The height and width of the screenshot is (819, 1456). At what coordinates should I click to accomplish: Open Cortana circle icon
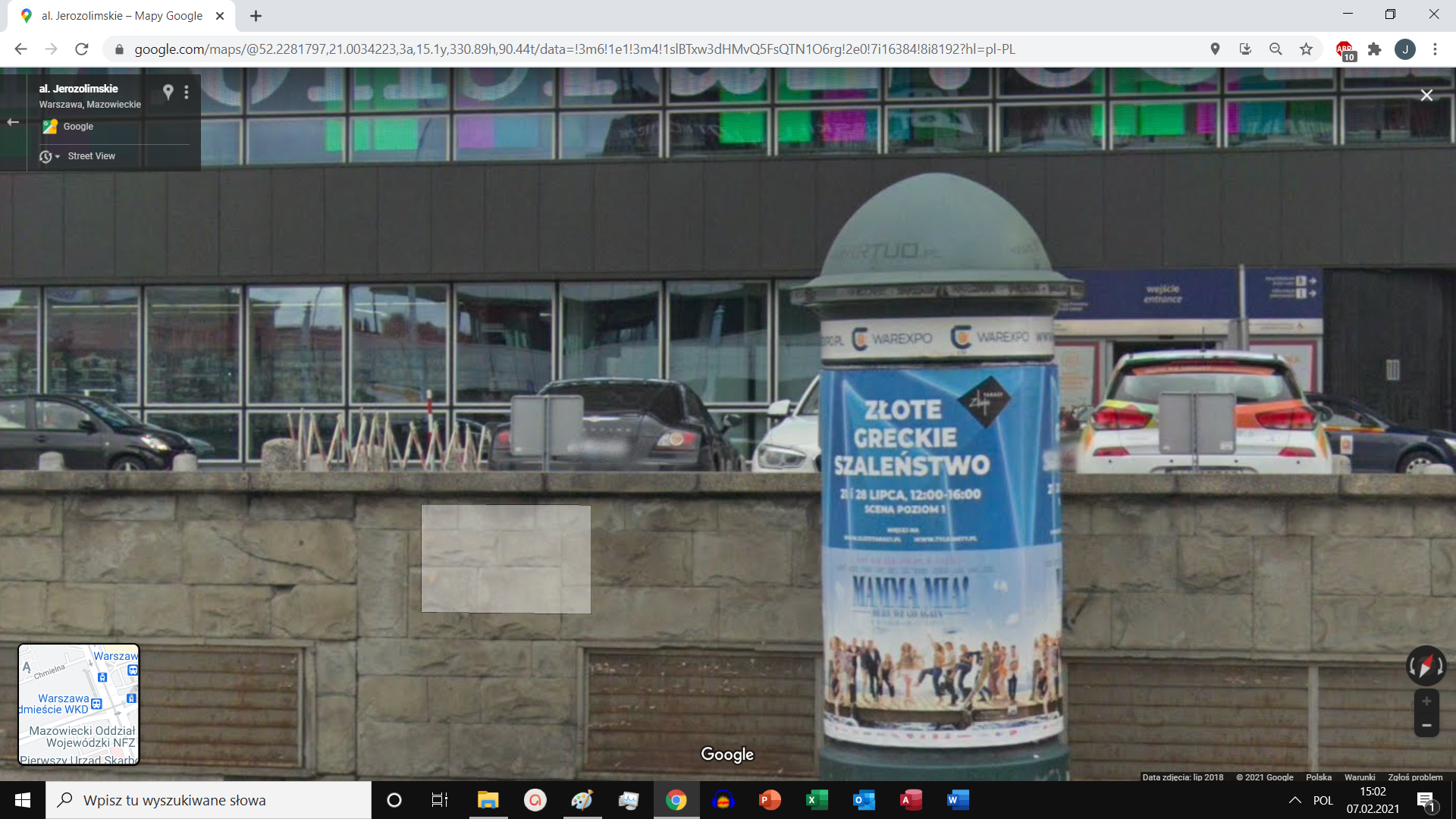pos(394,800)
